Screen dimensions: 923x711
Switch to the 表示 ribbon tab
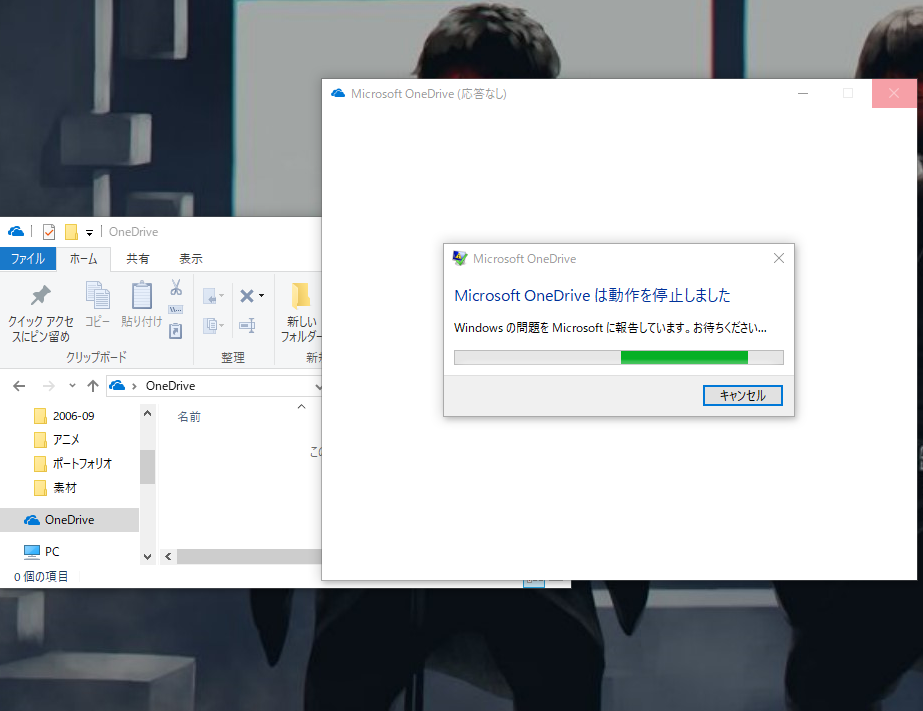click(191, 258)
